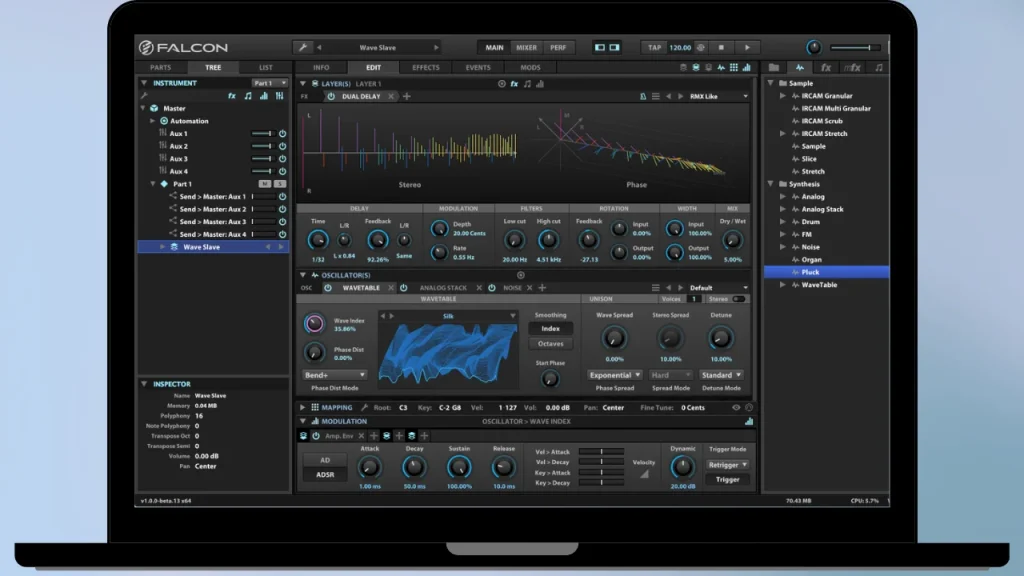Open the file folder tab in browser panel
This screenshot has height=576, width=1024.
click(x=774, y=67)
